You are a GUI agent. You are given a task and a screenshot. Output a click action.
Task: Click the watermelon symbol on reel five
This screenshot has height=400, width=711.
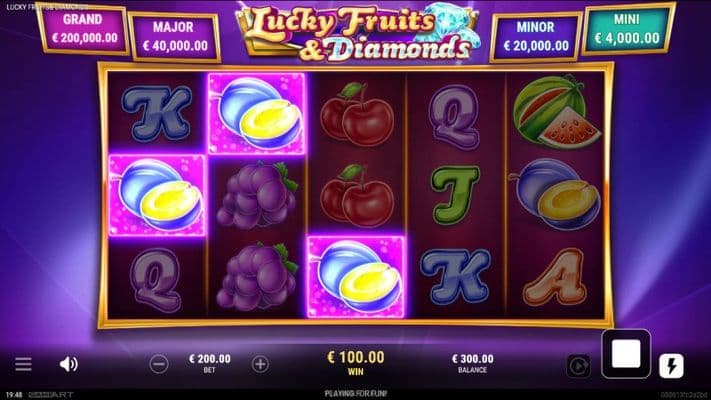556,112
